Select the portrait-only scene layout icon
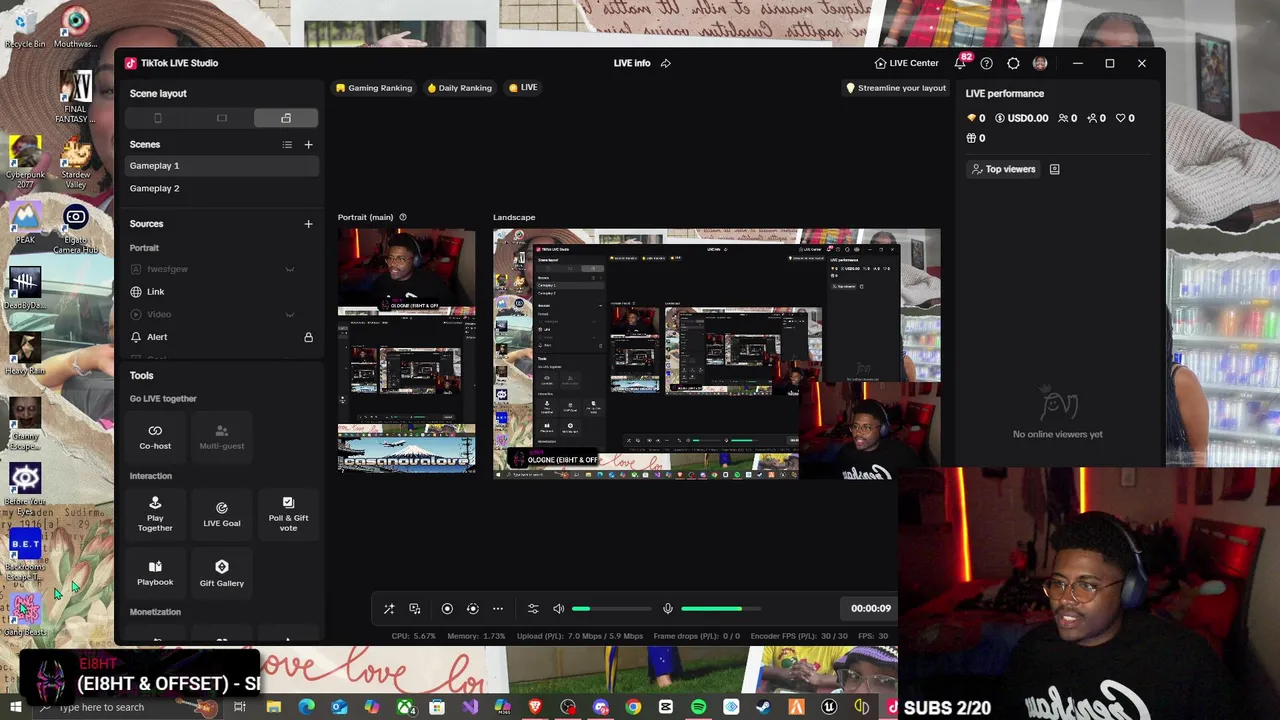1280x720 pixels. click(158, 118)
